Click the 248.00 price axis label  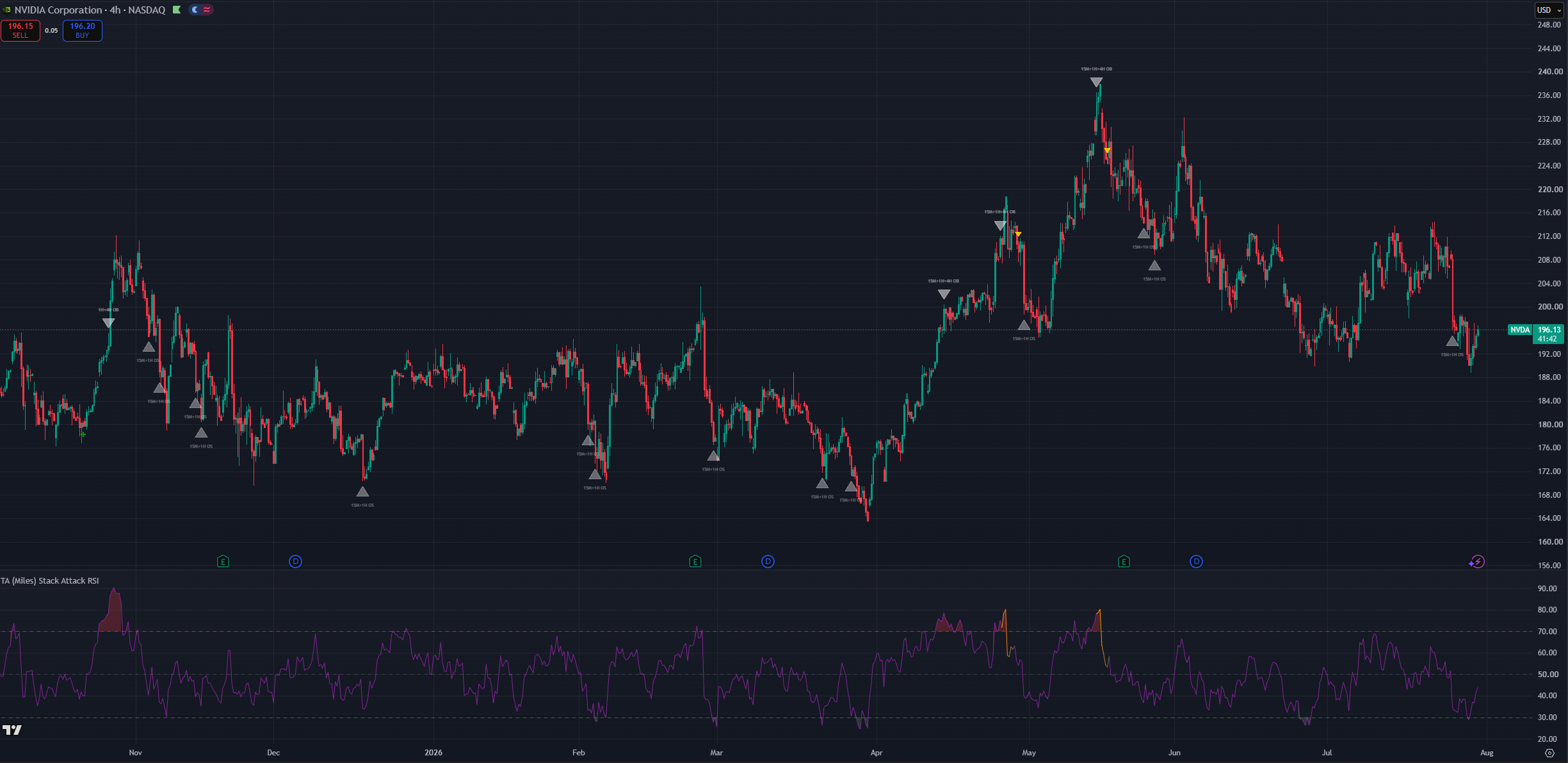(x=1549, y=25)
